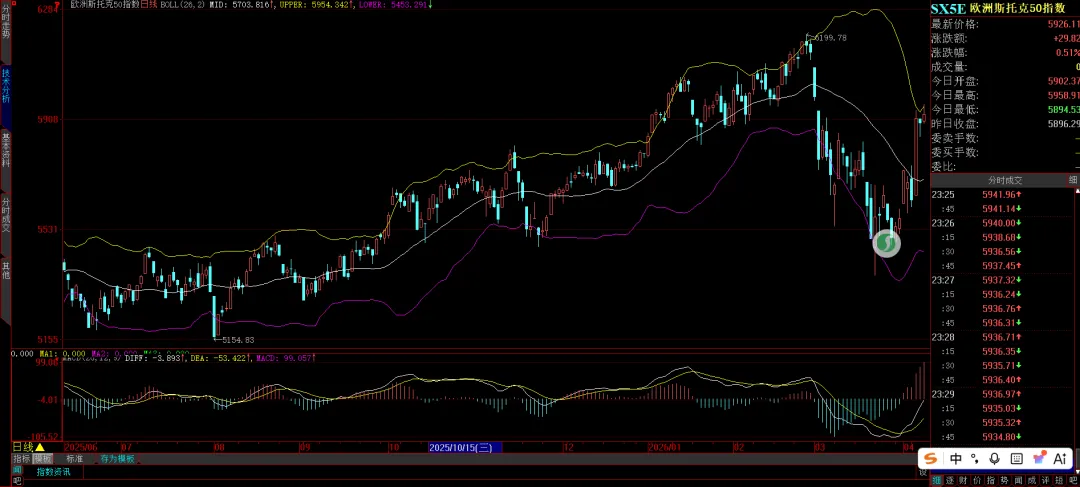Choose the 标准 template
The width and height of the screenshot is (1080, 487).
pyautogui.click(x=74, y=459)
